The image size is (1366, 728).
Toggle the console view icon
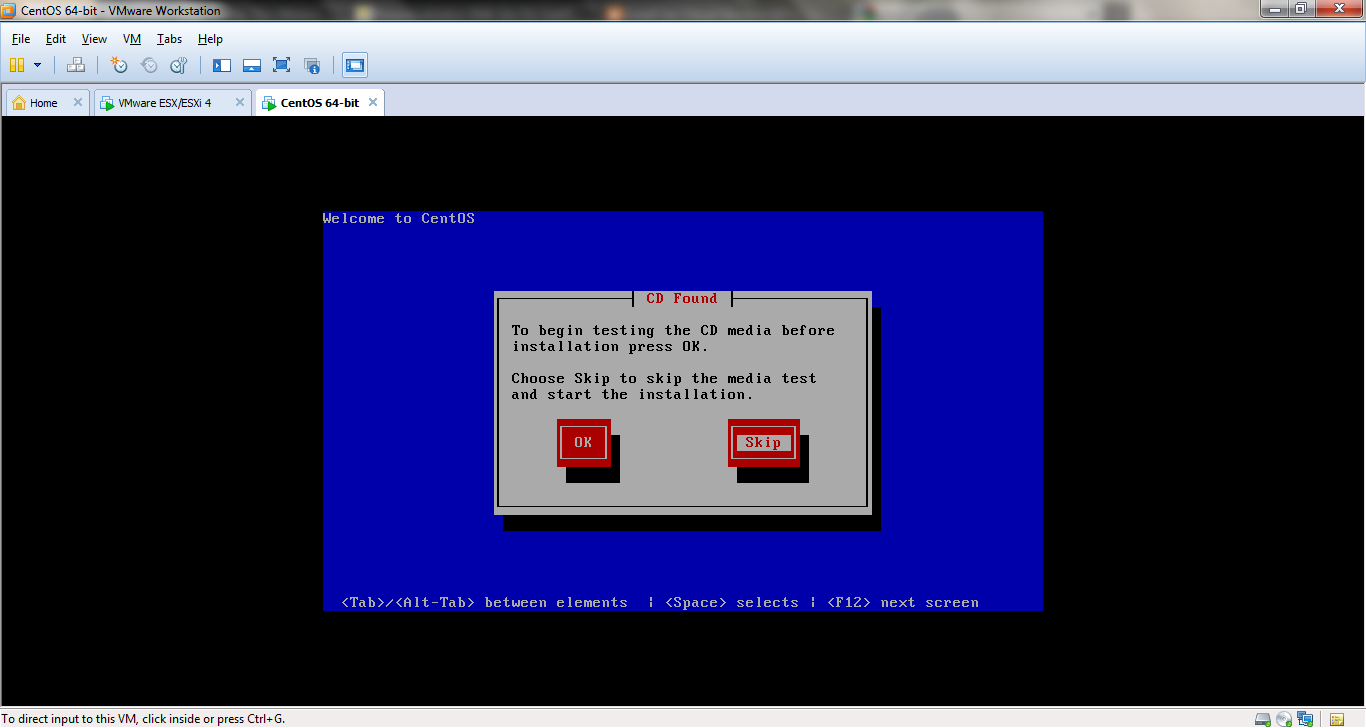[355, 65]
